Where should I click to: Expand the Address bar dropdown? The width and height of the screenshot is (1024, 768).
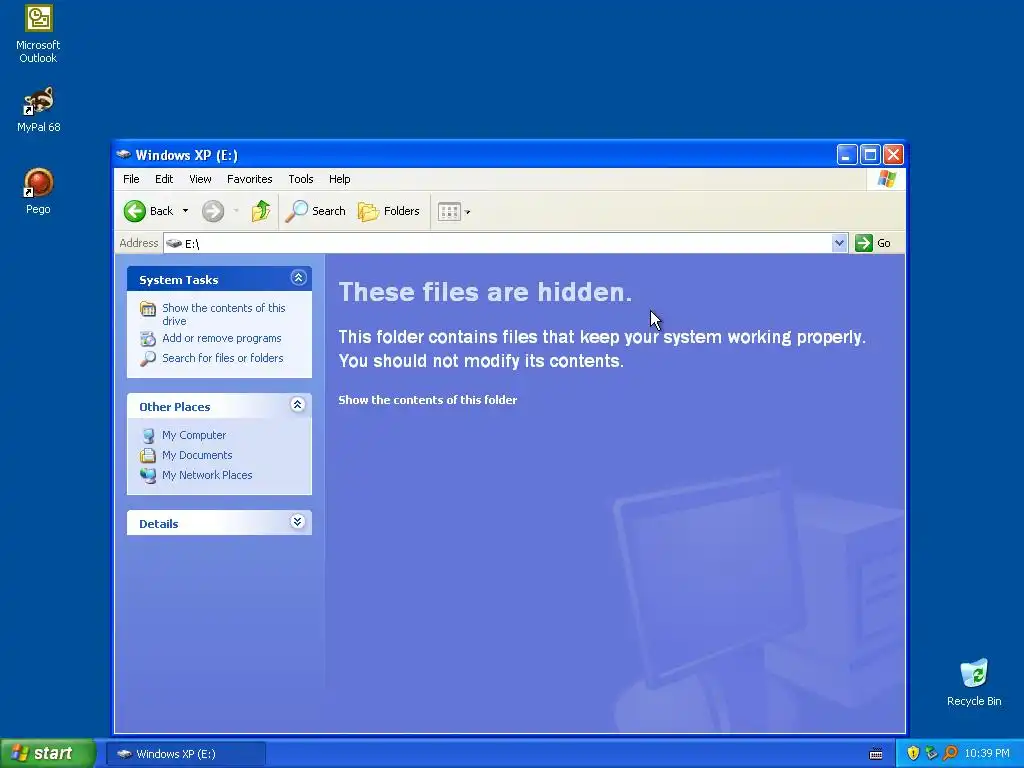839,243
